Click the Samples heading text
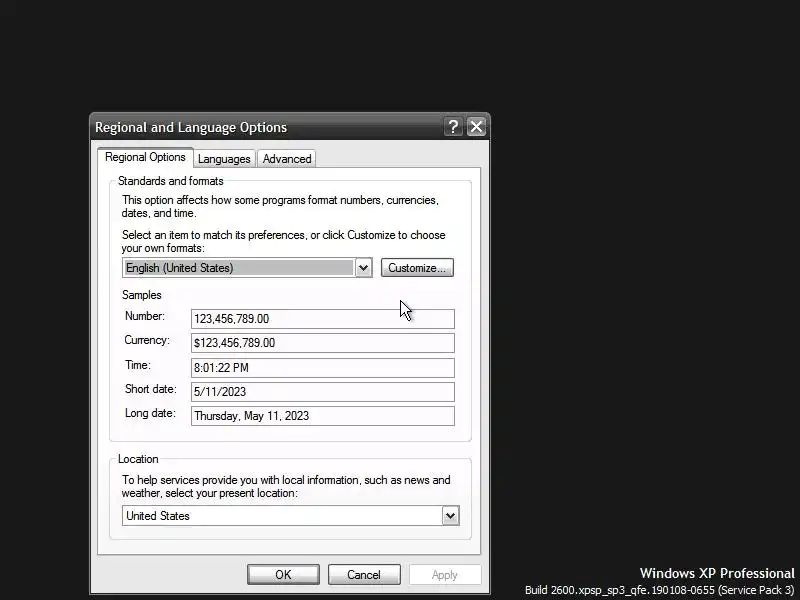Screen dimensions: 800x600 point(141,295)
